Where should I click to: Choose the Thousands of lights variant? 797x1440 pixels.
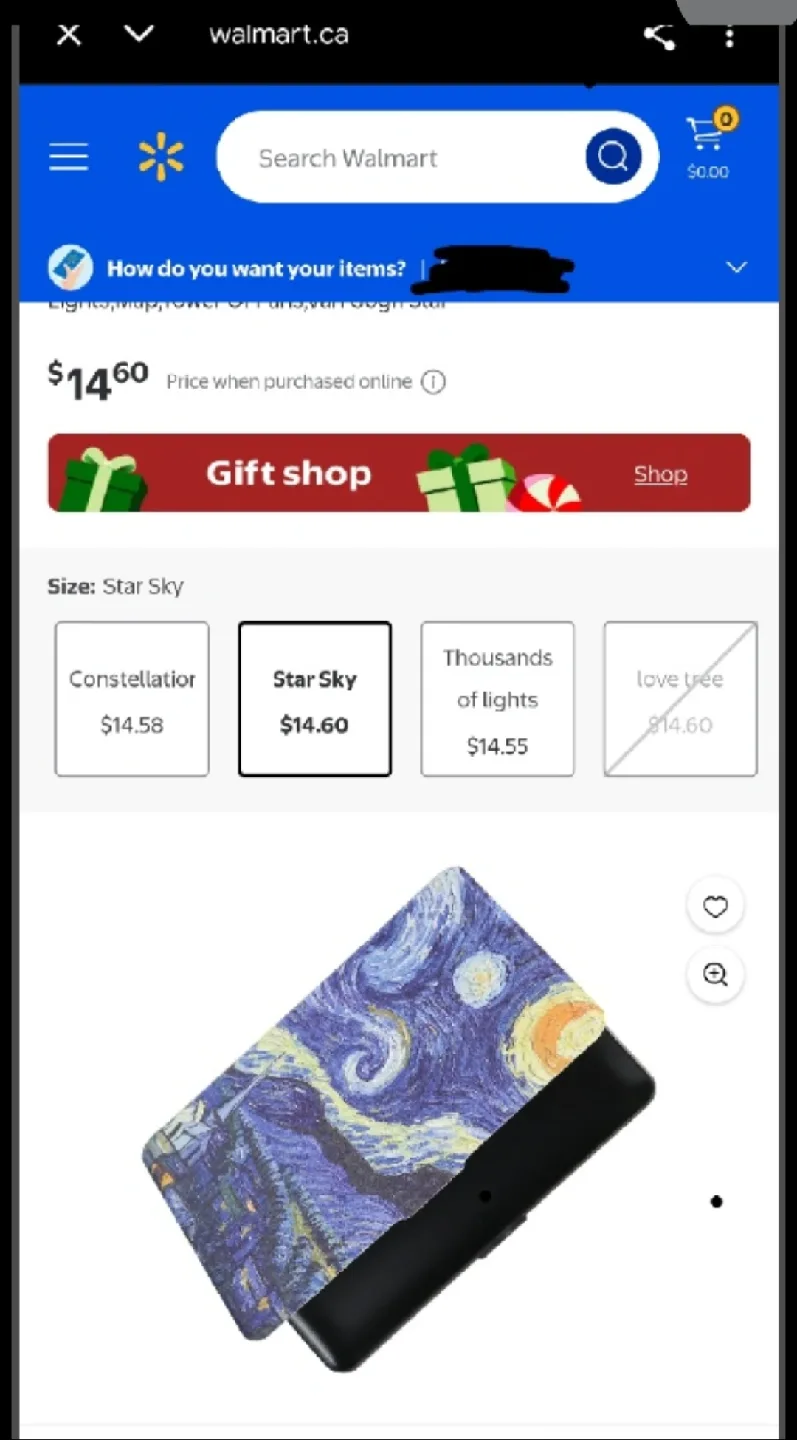(x=498, y=699)
